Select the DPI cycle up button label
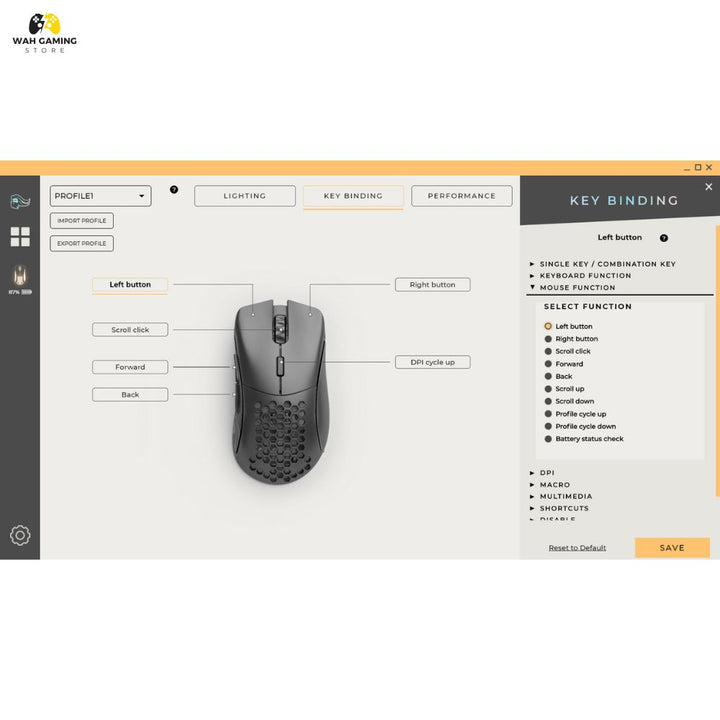720x720 pixels. (432, 362)
